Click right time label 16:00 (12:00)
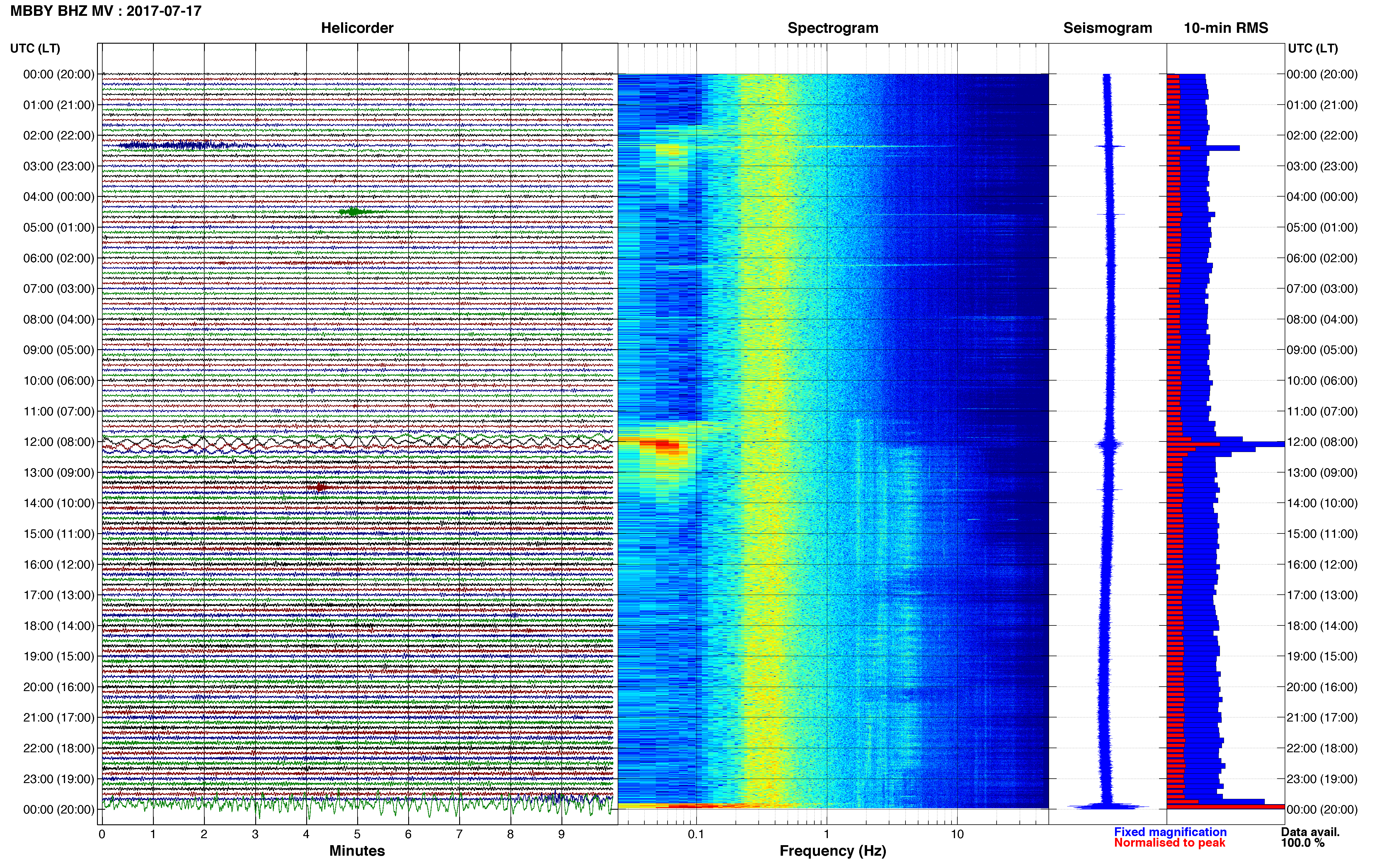Image resolution: width=1389 pixels, height=868 pixels. (x=1322, y=564)
